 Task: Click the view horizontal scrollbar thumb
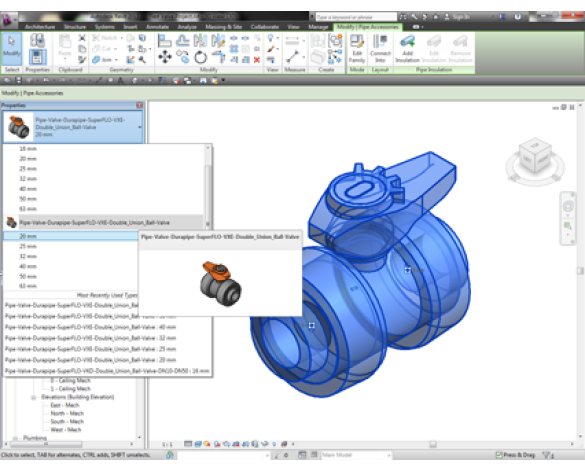[433, 444]
